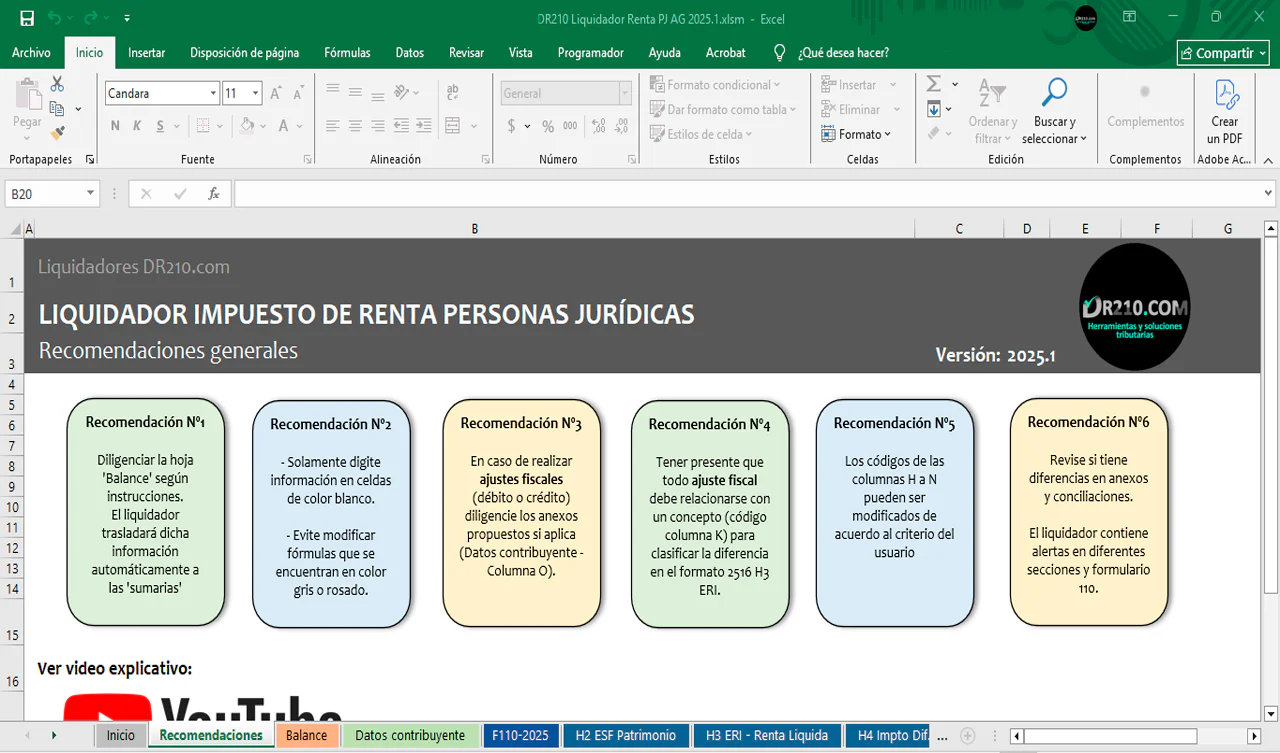The width and height of the screenshot is (1280, 753).
Task: Click the Save icon in title bar
Action: [x=27, y=18]
